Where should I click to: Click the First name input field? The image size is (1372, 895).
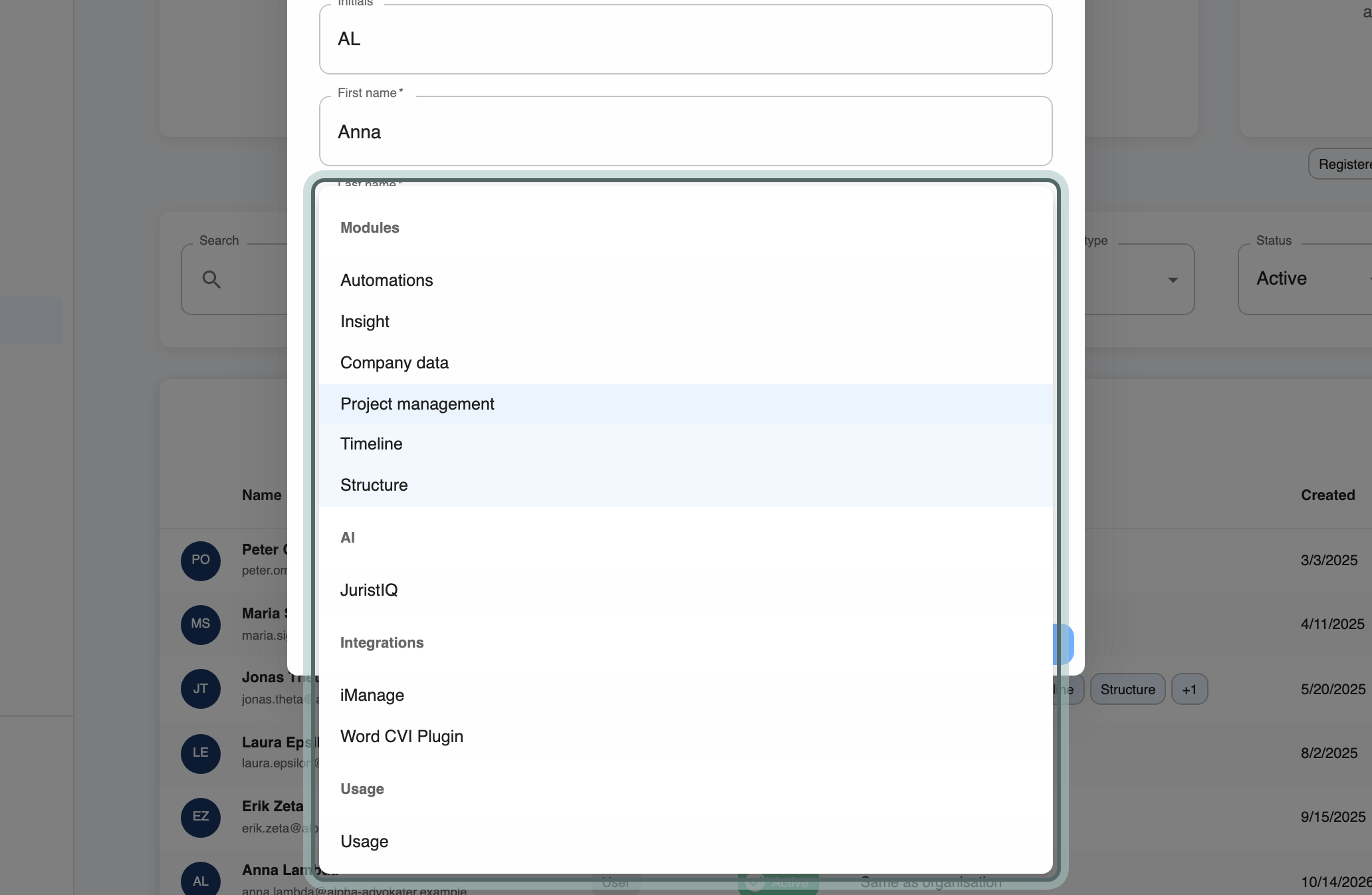pyautogui.click(x=686, y=132)
